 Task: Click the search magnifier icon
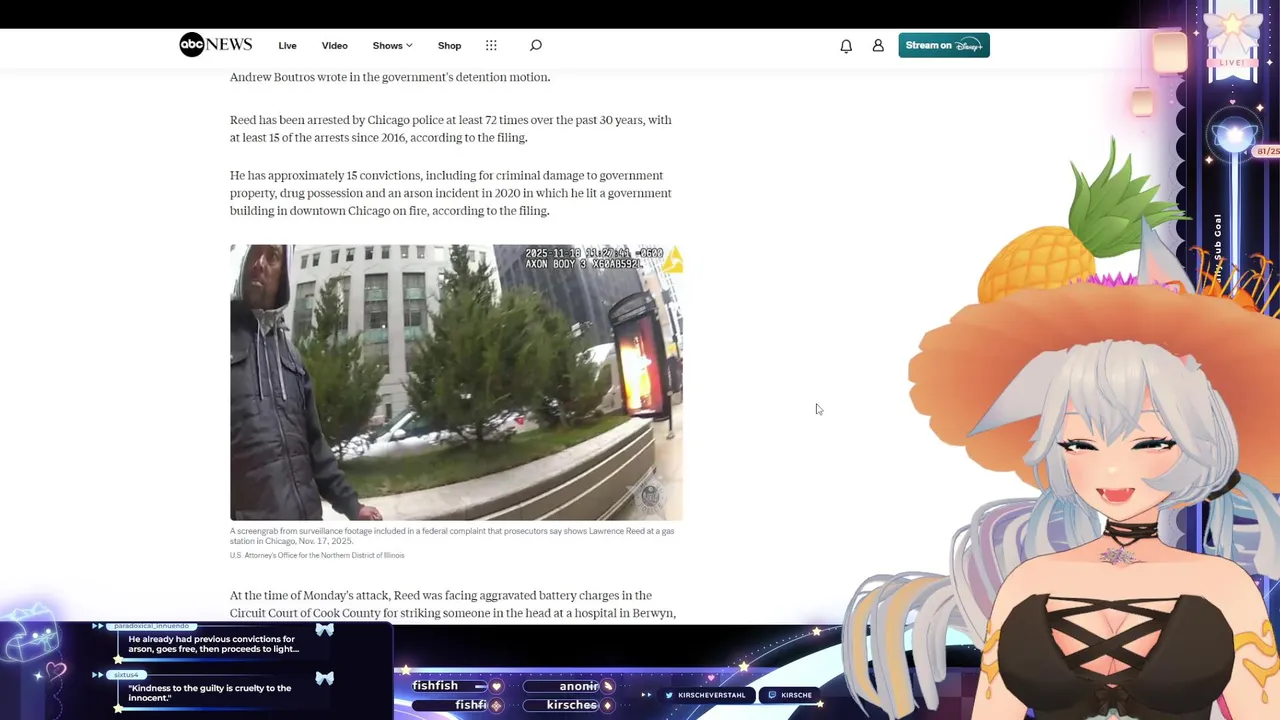coord(536,45)
